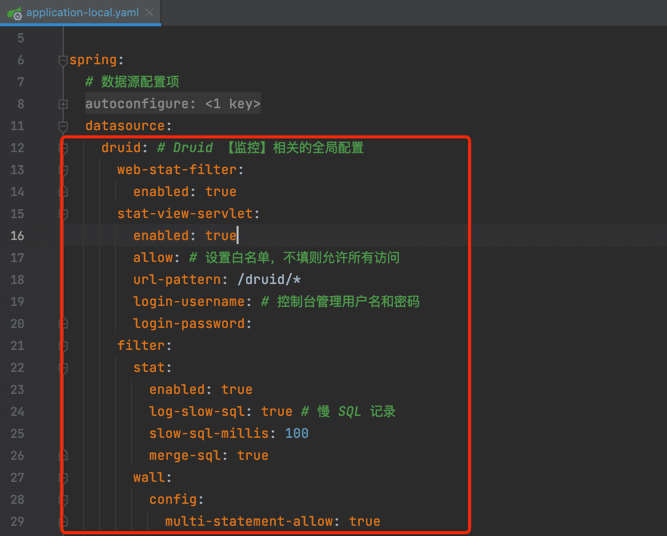Fold the web-stat-filter section
The height and width of the screenshot is (536, 667).
pyautogui.click(x=63, y=170)
